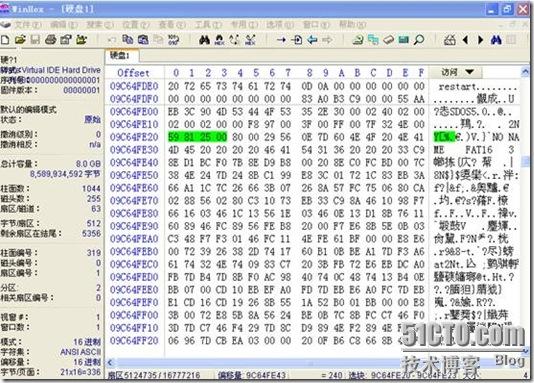534x383 pixels.
Task: Click the cylinder count value 1044
Action: coord(91,189)
